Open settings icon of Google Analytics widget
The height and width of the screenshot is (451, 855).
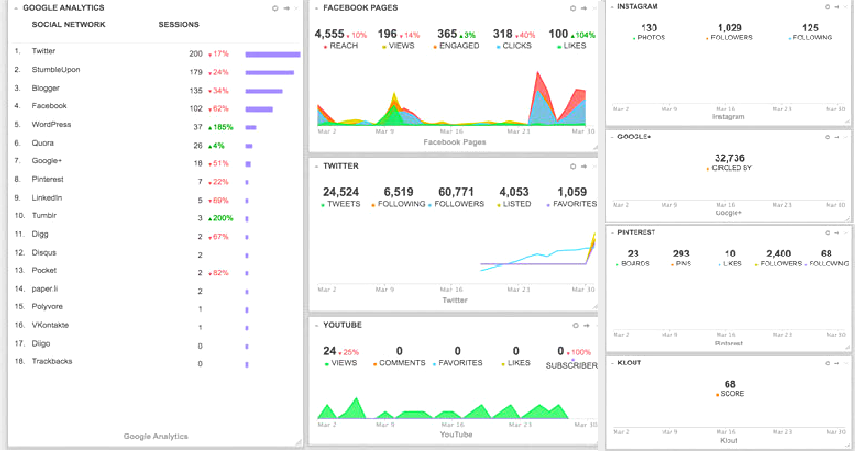(275, 8)
